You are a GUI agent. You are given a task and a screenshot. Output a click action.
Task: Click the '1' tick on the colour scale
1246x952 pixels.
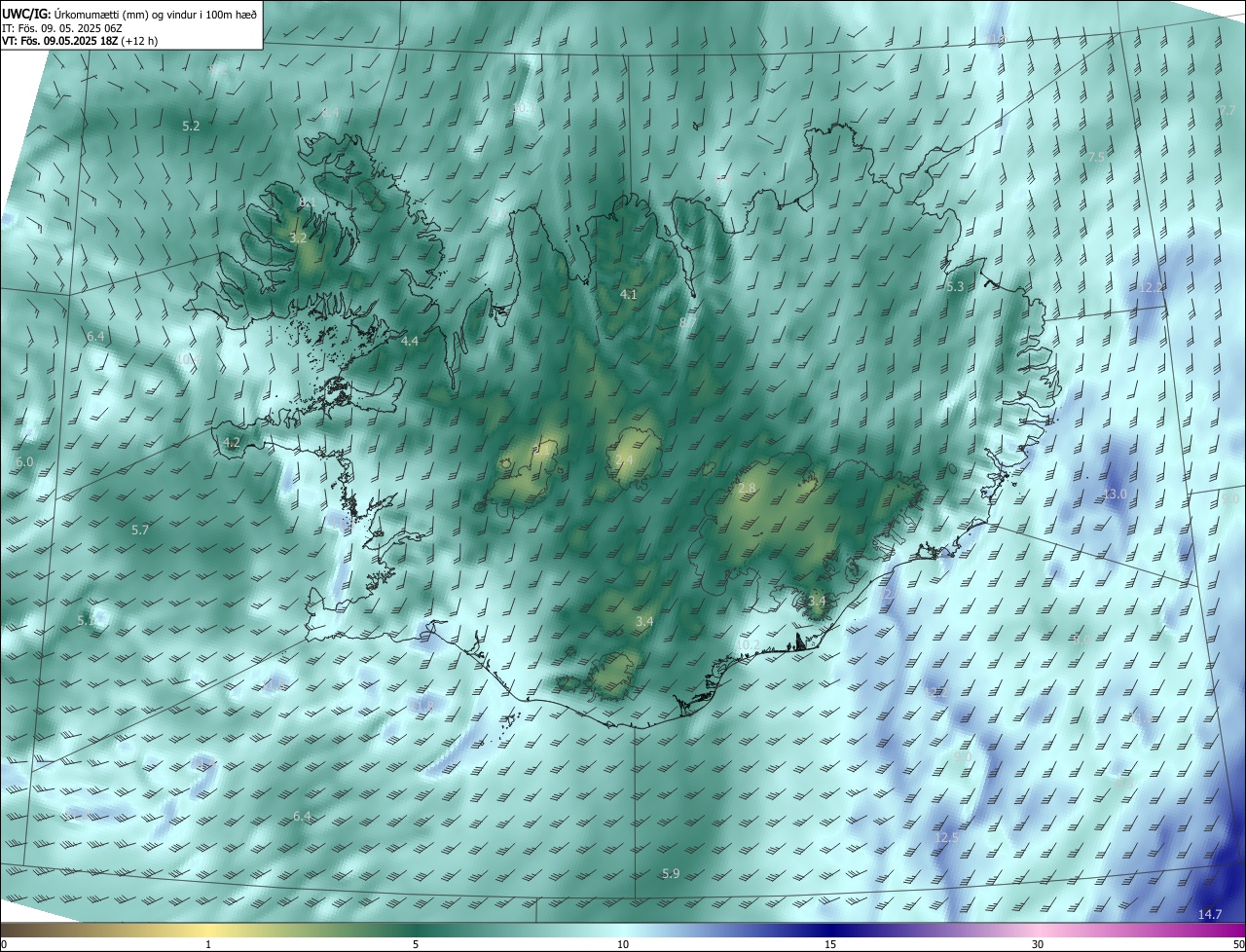pos(208,944)
